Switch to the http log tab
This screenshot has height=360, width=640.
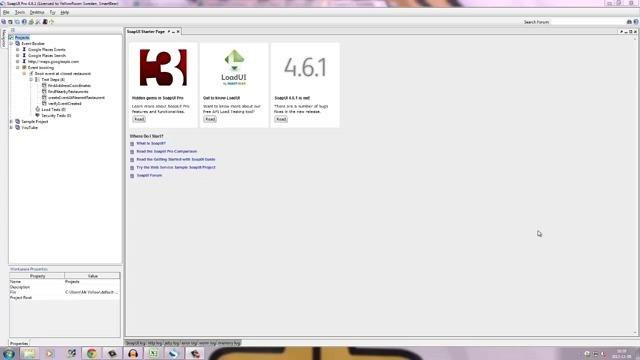pos(155,343)
